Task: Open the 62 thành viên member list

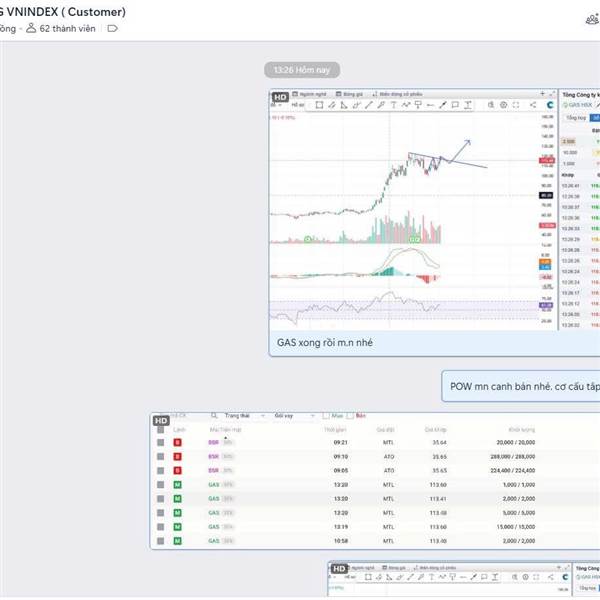Action: [67, 29]
